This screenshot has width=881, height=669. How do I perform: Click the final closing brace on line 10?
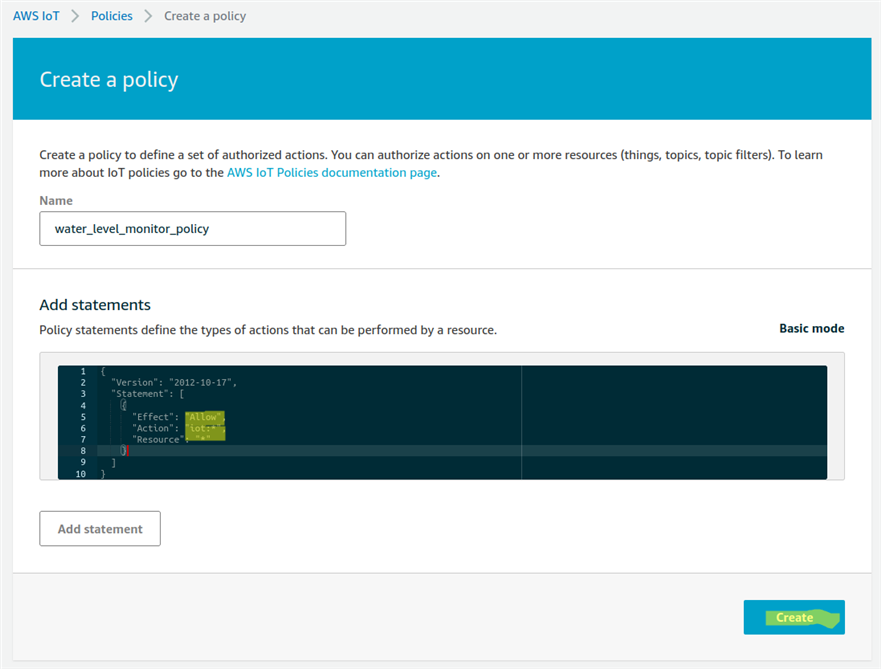click(103, 474)
